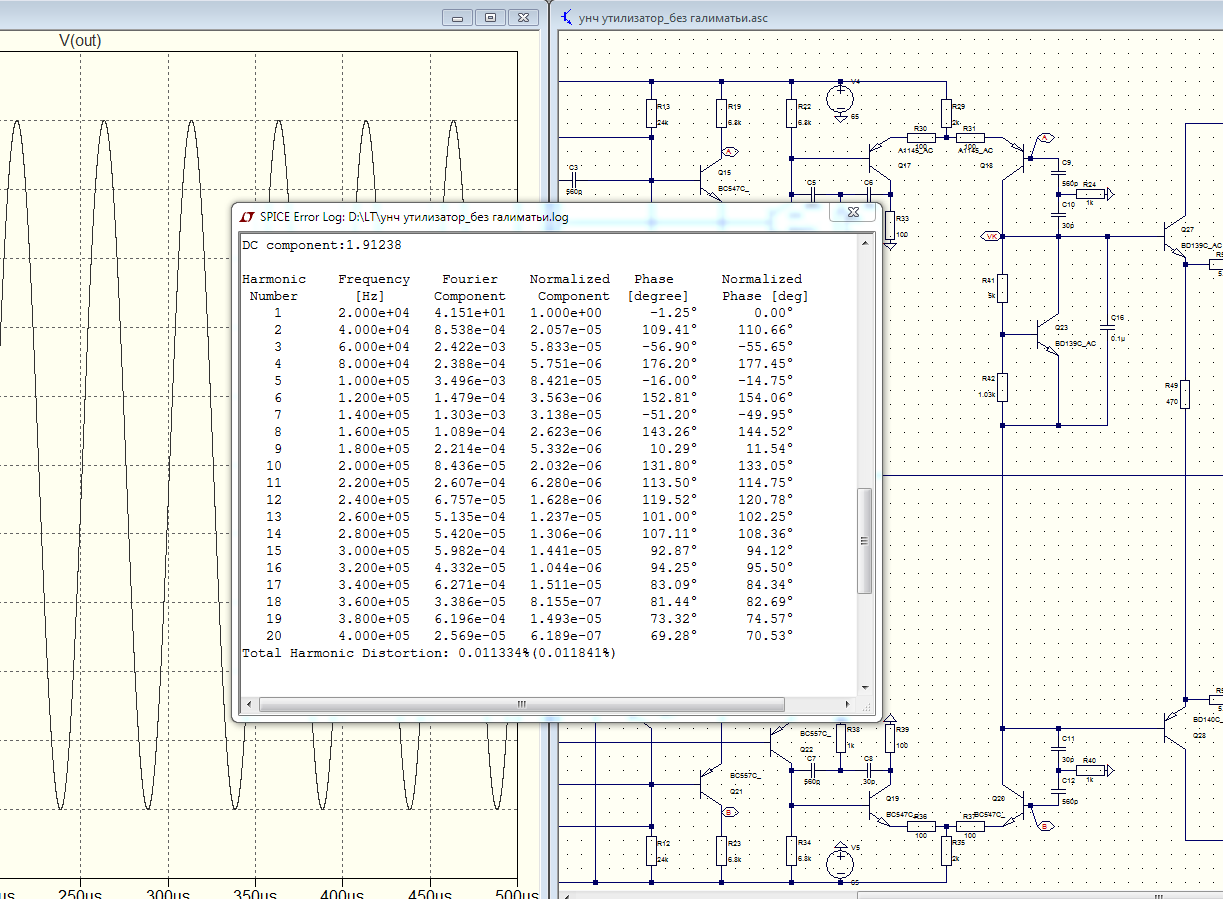Click the LTspice icon in Error Log title
The image size is (1223, 899).
(247, 216)
